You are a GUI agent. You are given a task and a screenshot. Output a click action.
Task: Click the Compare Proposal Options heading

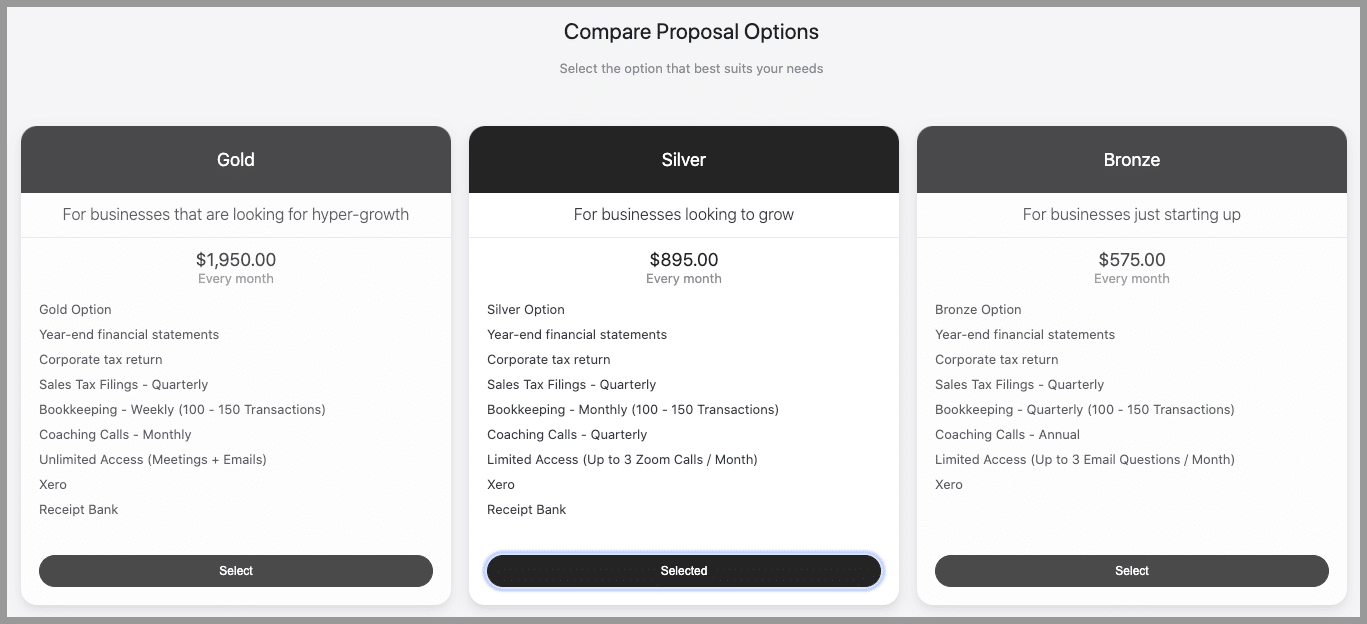pos(691,32)
